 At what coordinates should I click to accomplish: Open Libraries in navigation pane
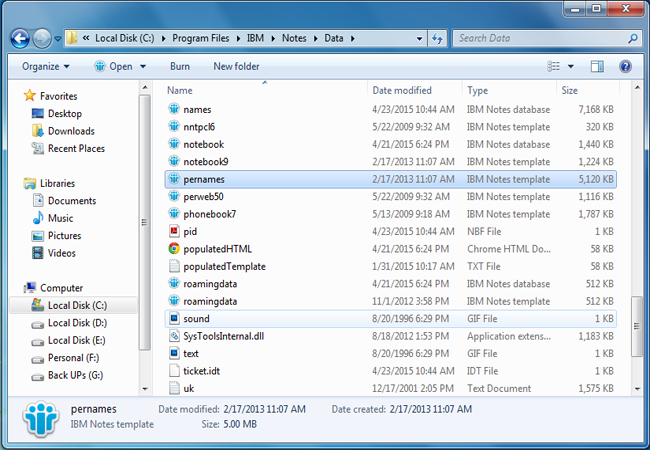click(x=57, y=183)
